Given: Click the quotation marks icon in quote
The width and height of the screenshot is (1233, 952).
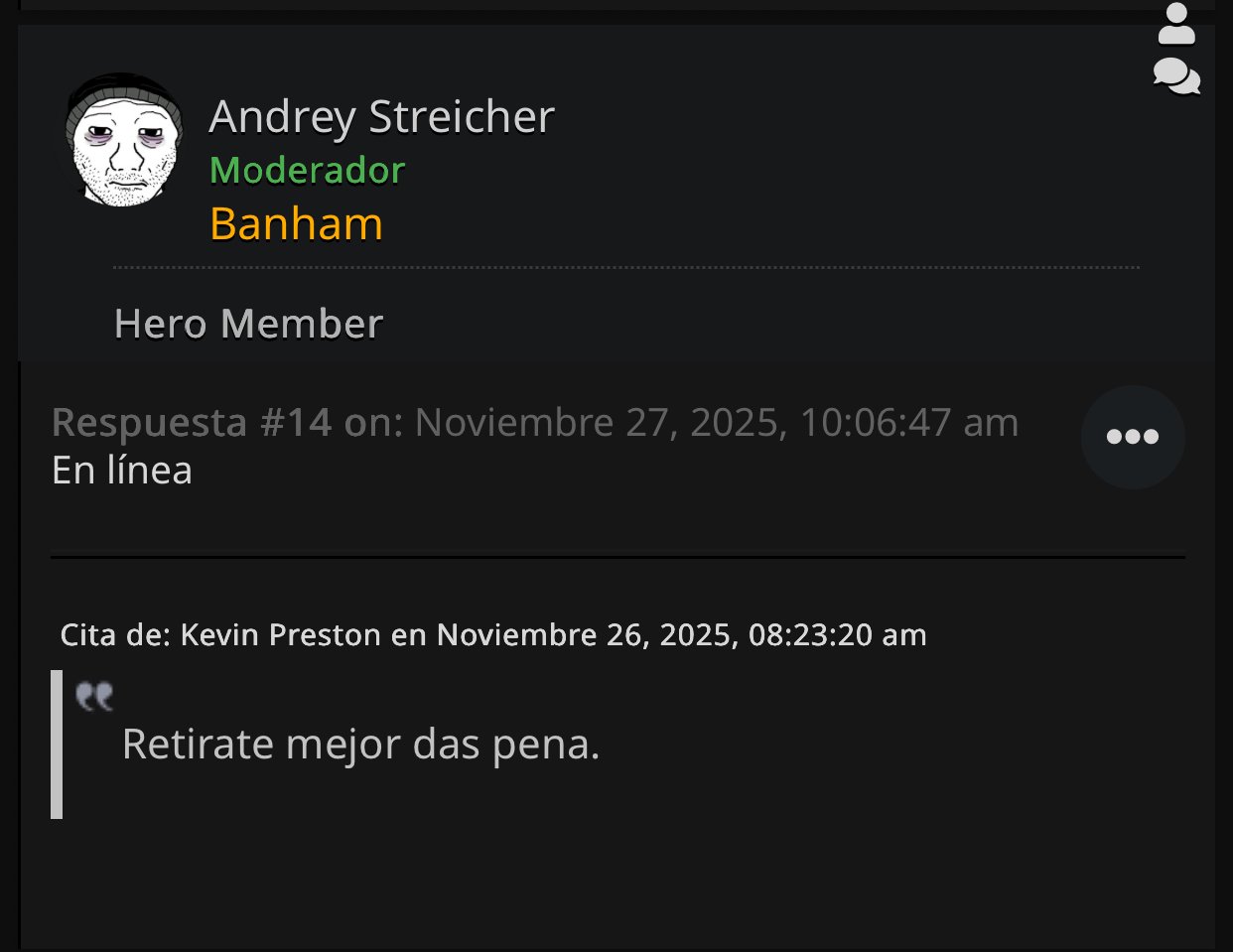Looking at the screenshot, I should (x=94, y=696).
